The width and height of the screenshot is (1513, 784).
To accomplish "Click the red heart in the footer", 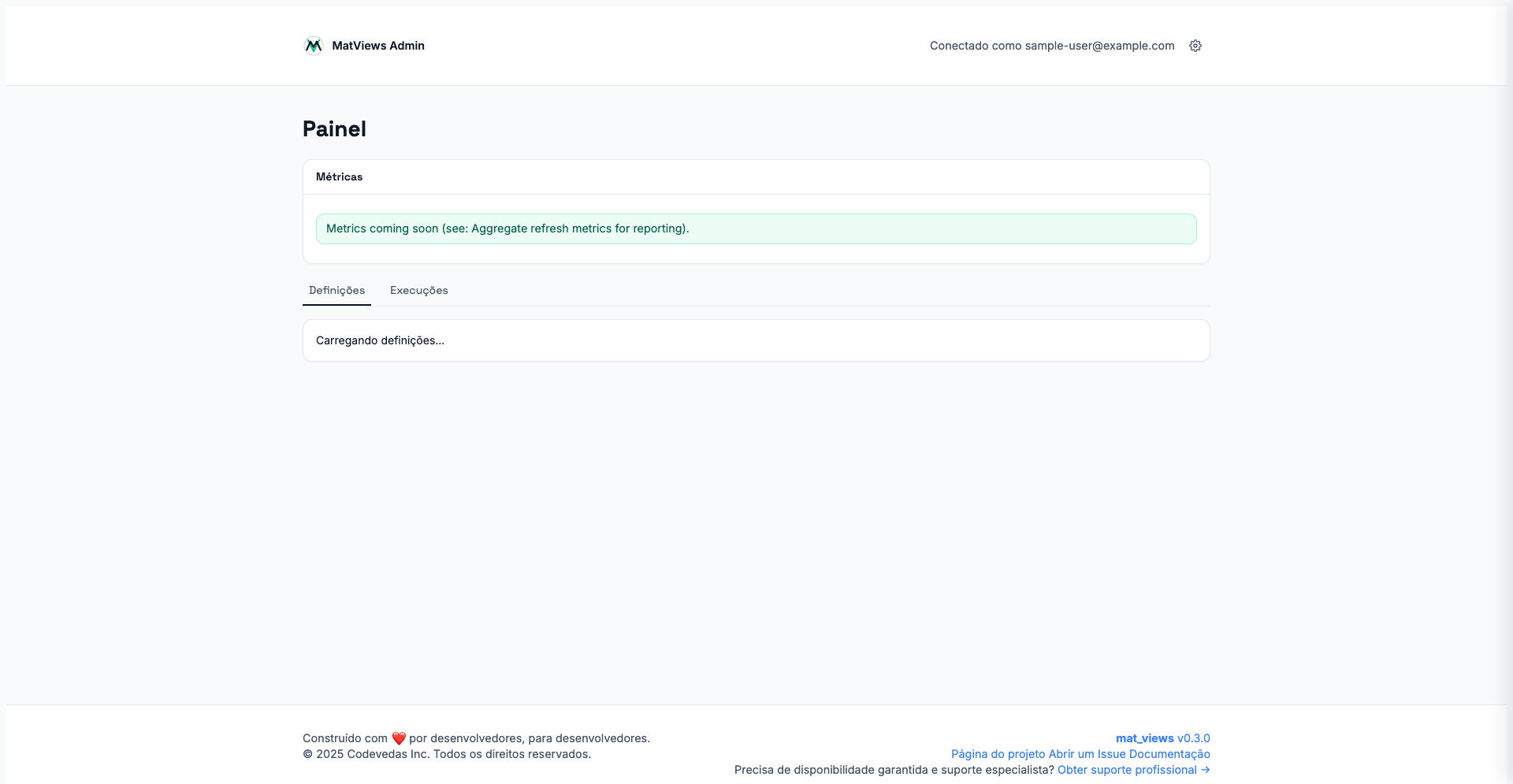I will coord(399,738).
